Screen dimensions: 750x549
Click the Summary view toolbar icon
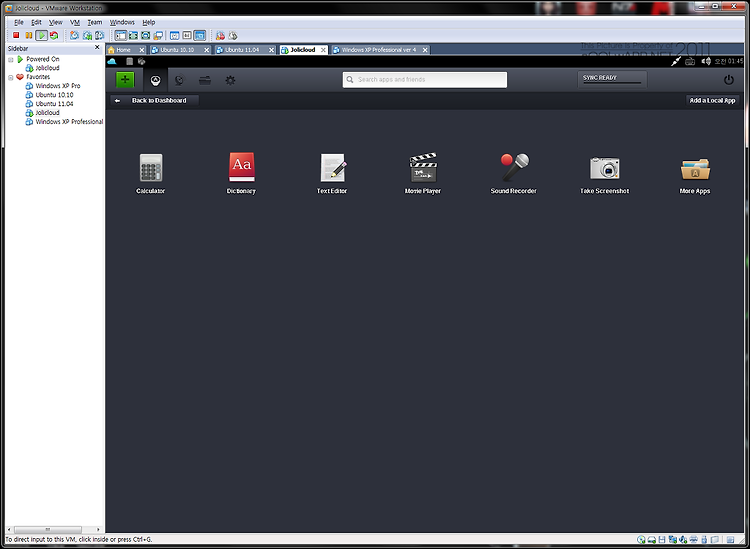[175, 35]
